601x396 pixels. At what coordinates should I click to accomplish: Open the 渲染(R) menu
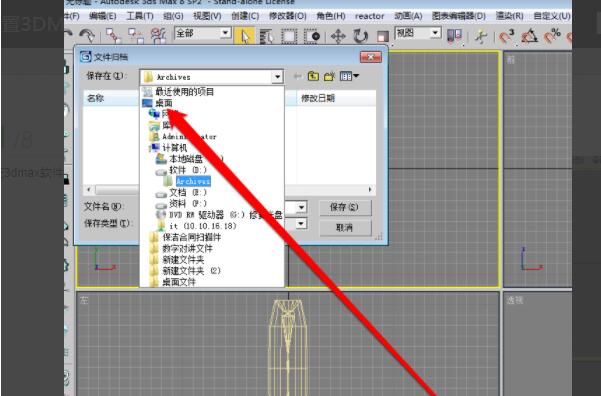point(509,16)
